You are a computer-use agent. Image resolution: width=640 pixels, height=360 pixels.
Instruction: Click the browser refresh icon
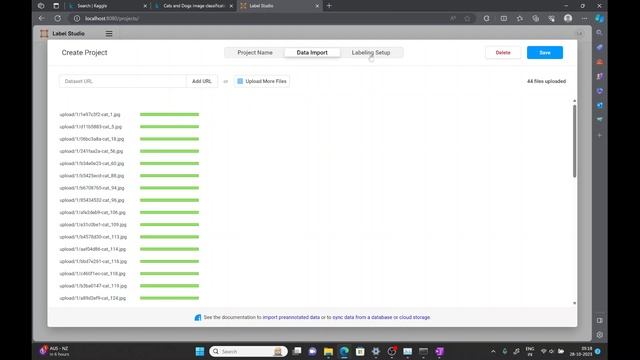pos(58,18)
